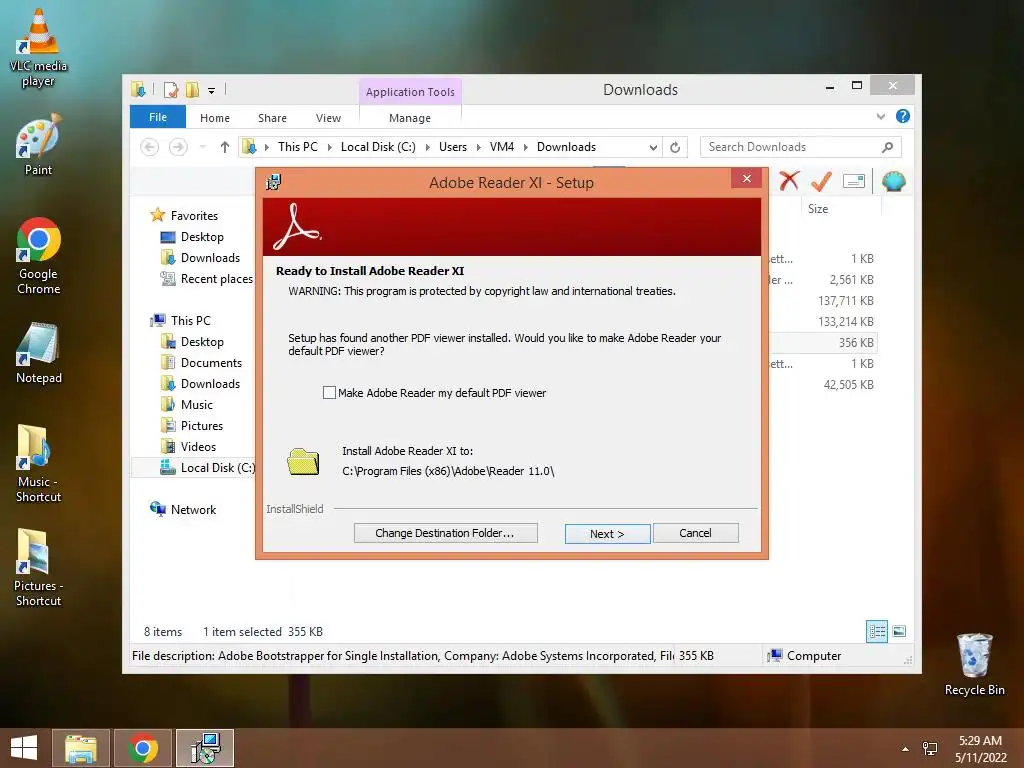
Task: Go up one folder level in Explorer
Action: coord(225,147)
